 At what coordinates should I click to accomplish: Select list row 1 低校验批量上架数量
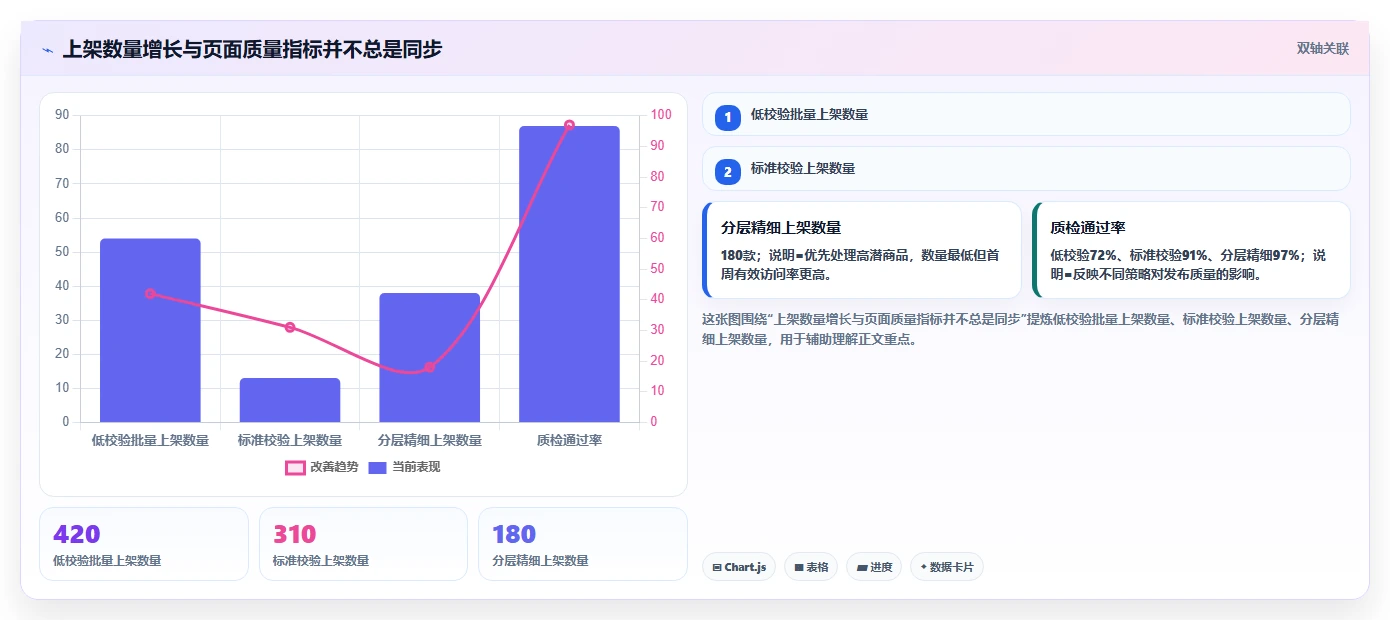(x=1026, y=114)
